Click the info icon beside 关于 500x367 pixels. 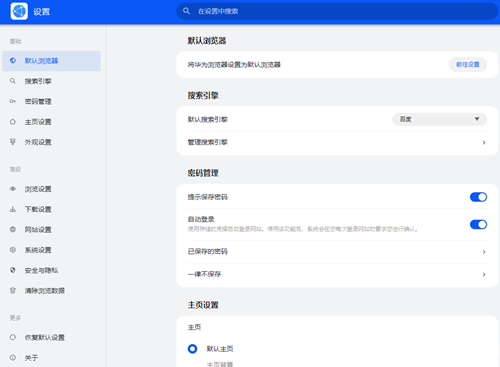pyautogui.click(x=13, y=358)
